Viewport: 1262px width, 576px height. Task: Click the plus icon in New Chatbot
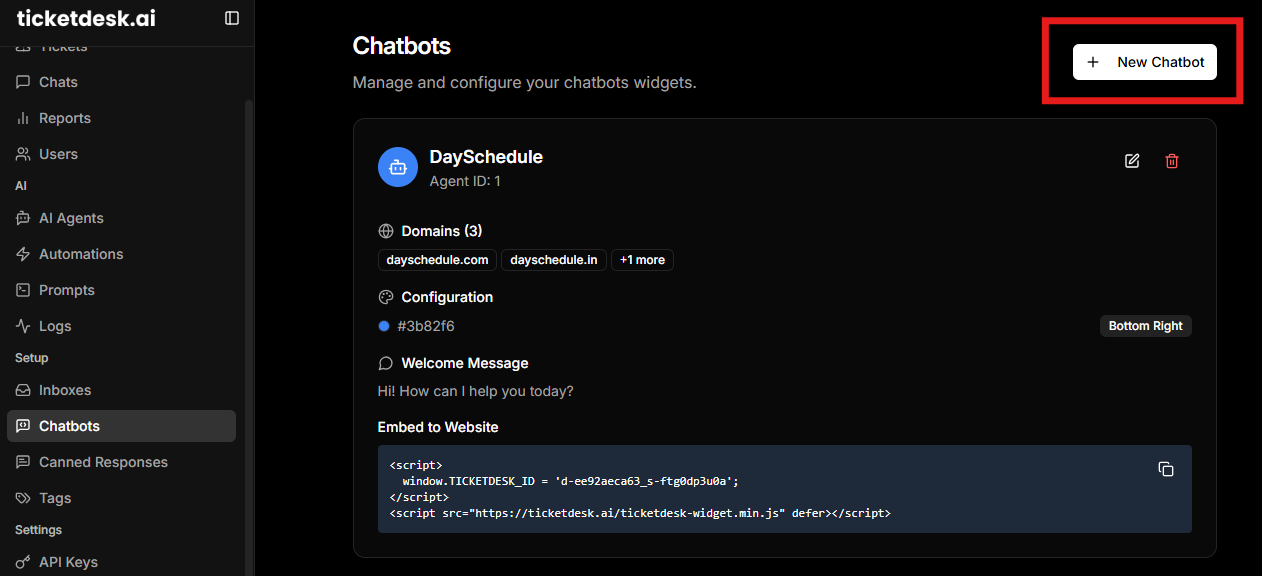pyautogui.click(x=1093, y=62)
